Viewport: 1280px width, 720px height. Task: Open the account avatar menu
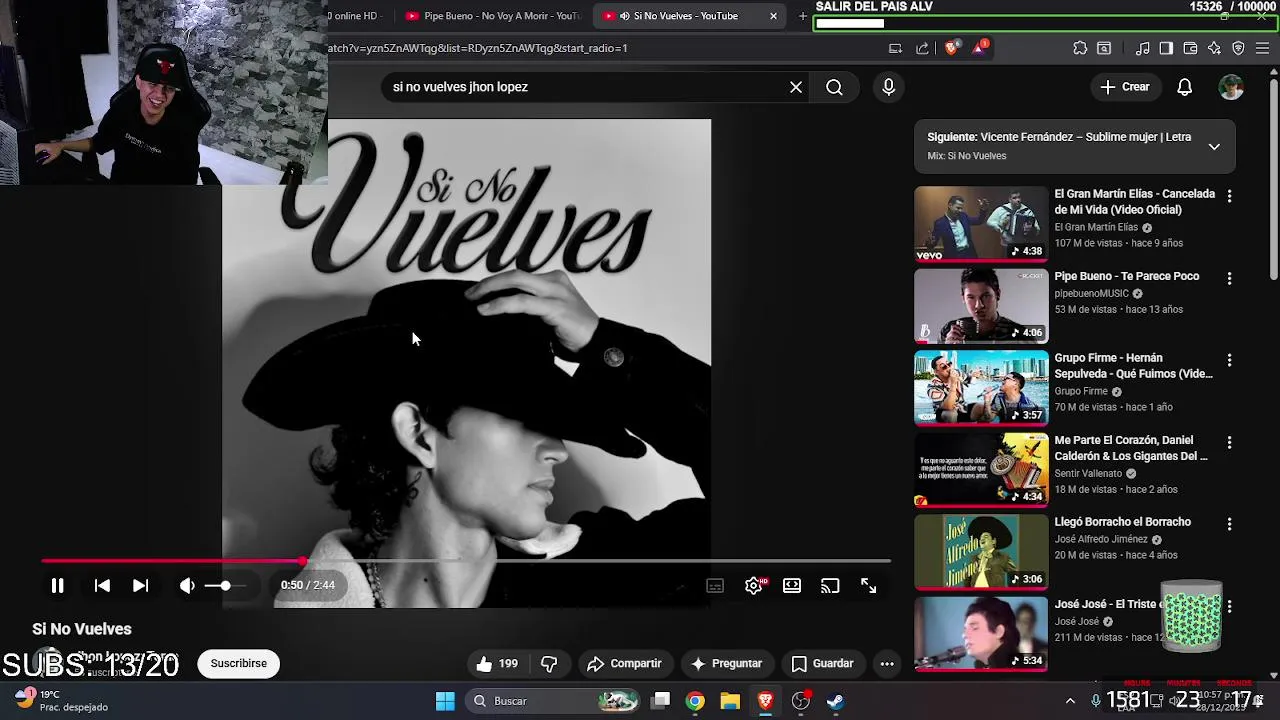[x=1231, y=87]
